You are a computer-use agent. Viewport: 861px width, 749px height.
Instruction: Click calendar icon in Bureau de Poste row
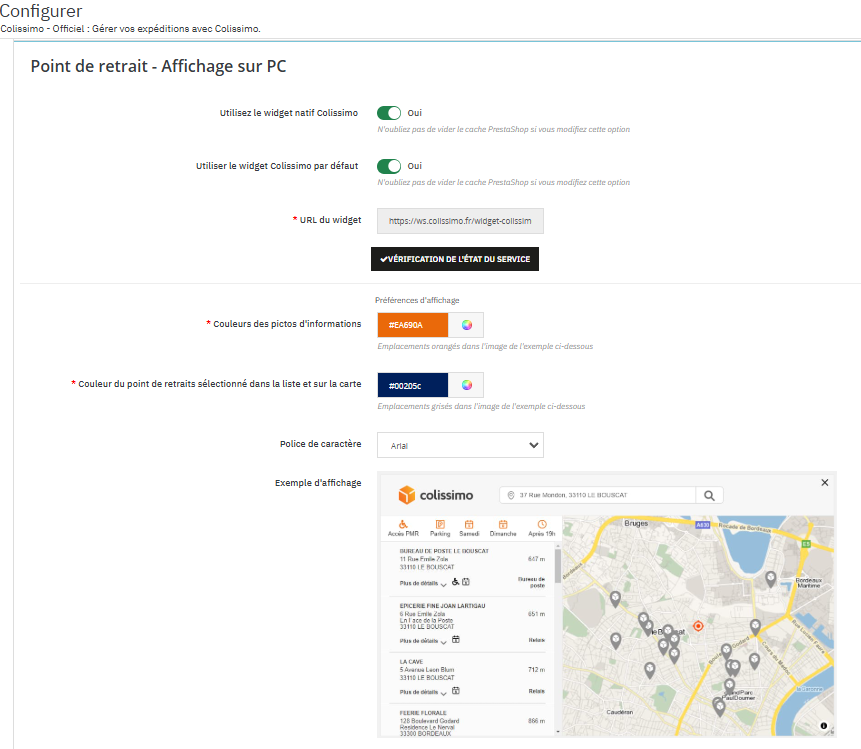(466, 582)
